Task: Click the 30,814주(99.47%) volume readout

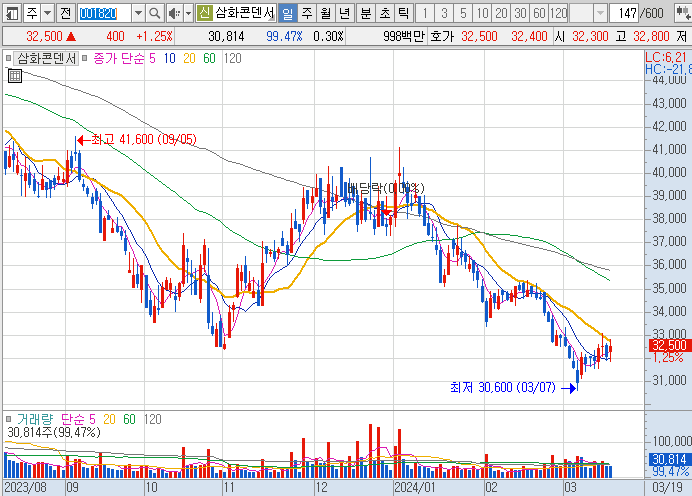Action: tap(54, 432)
